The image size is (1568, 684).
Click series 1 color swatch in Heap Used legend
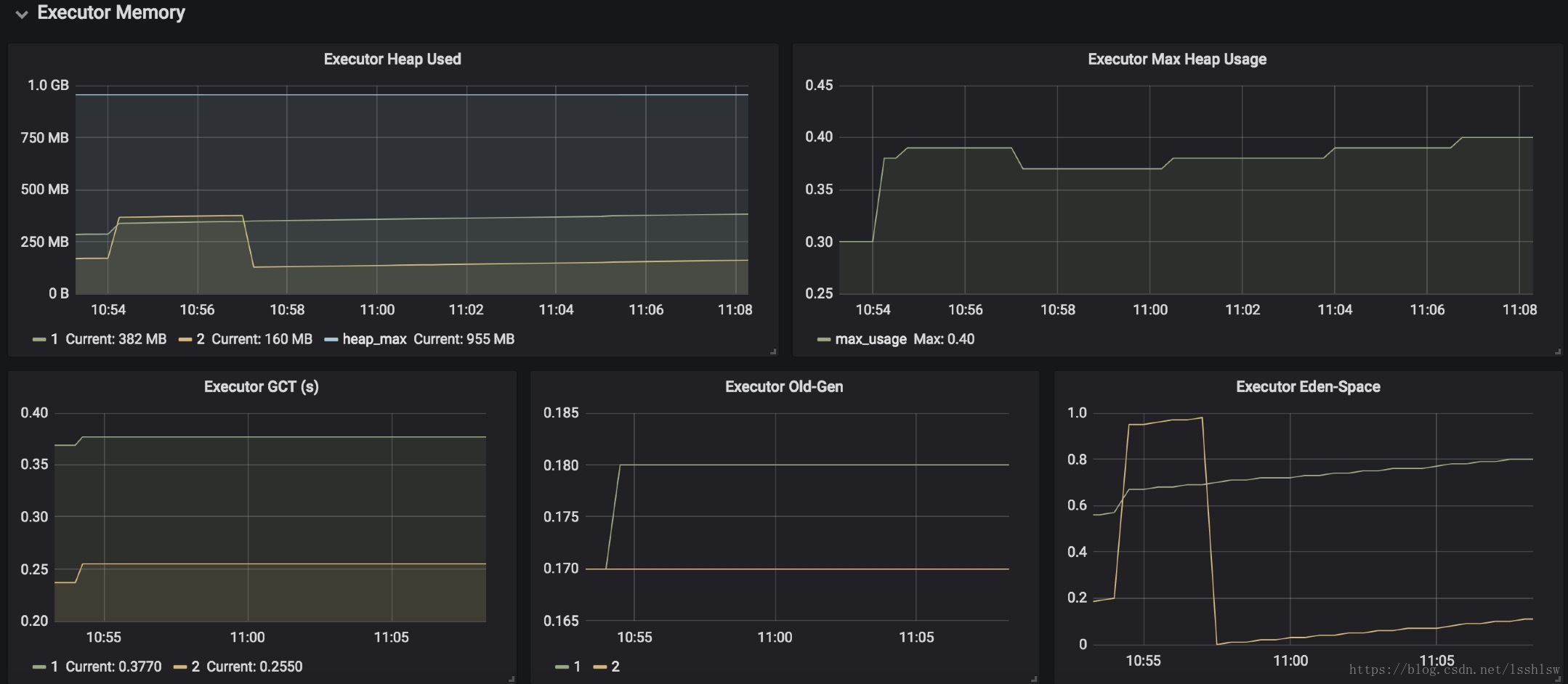point(39,340)
